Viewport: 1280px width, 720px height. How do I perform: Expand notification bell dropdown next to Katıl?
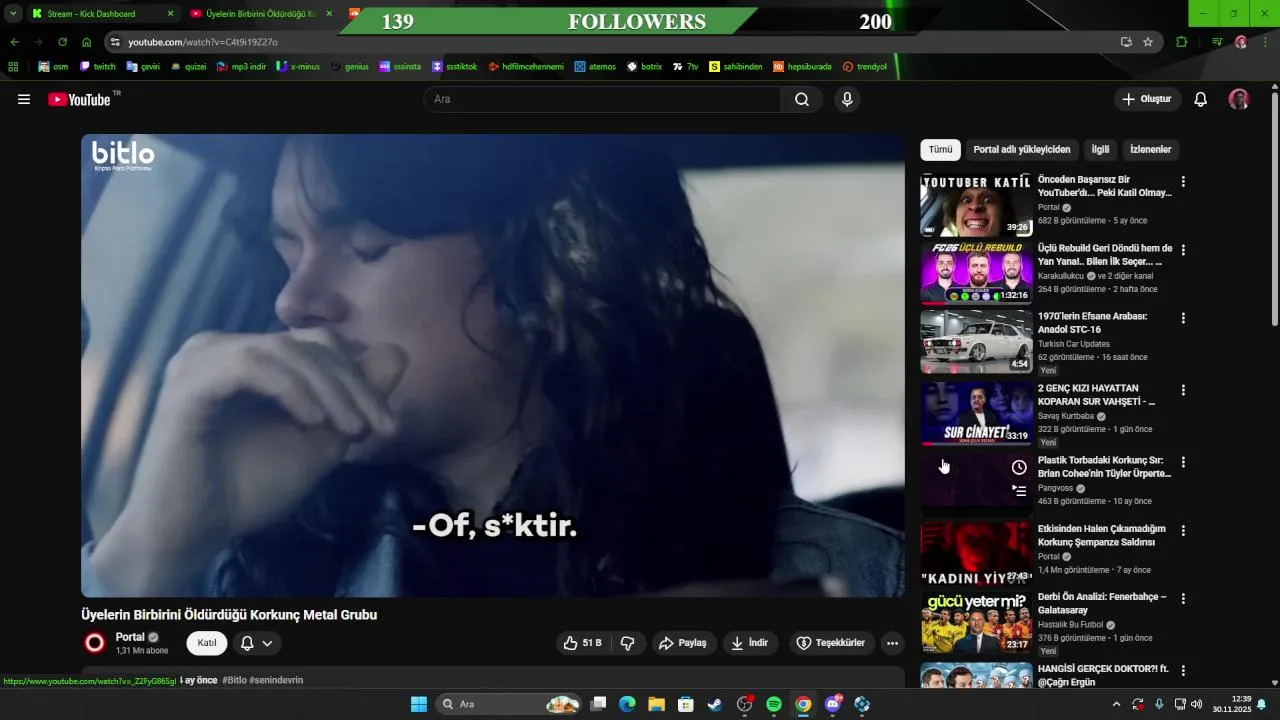[x=257, y=643]
